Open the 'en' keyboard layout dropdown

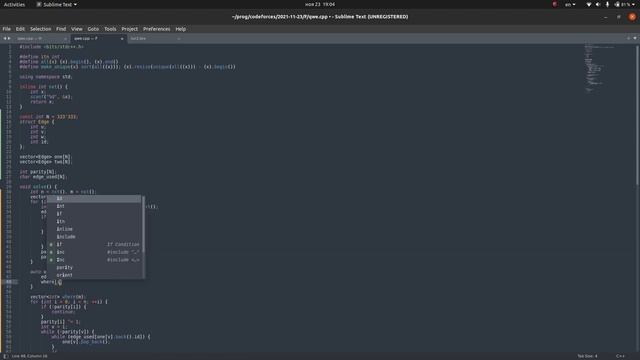[570, 4]
